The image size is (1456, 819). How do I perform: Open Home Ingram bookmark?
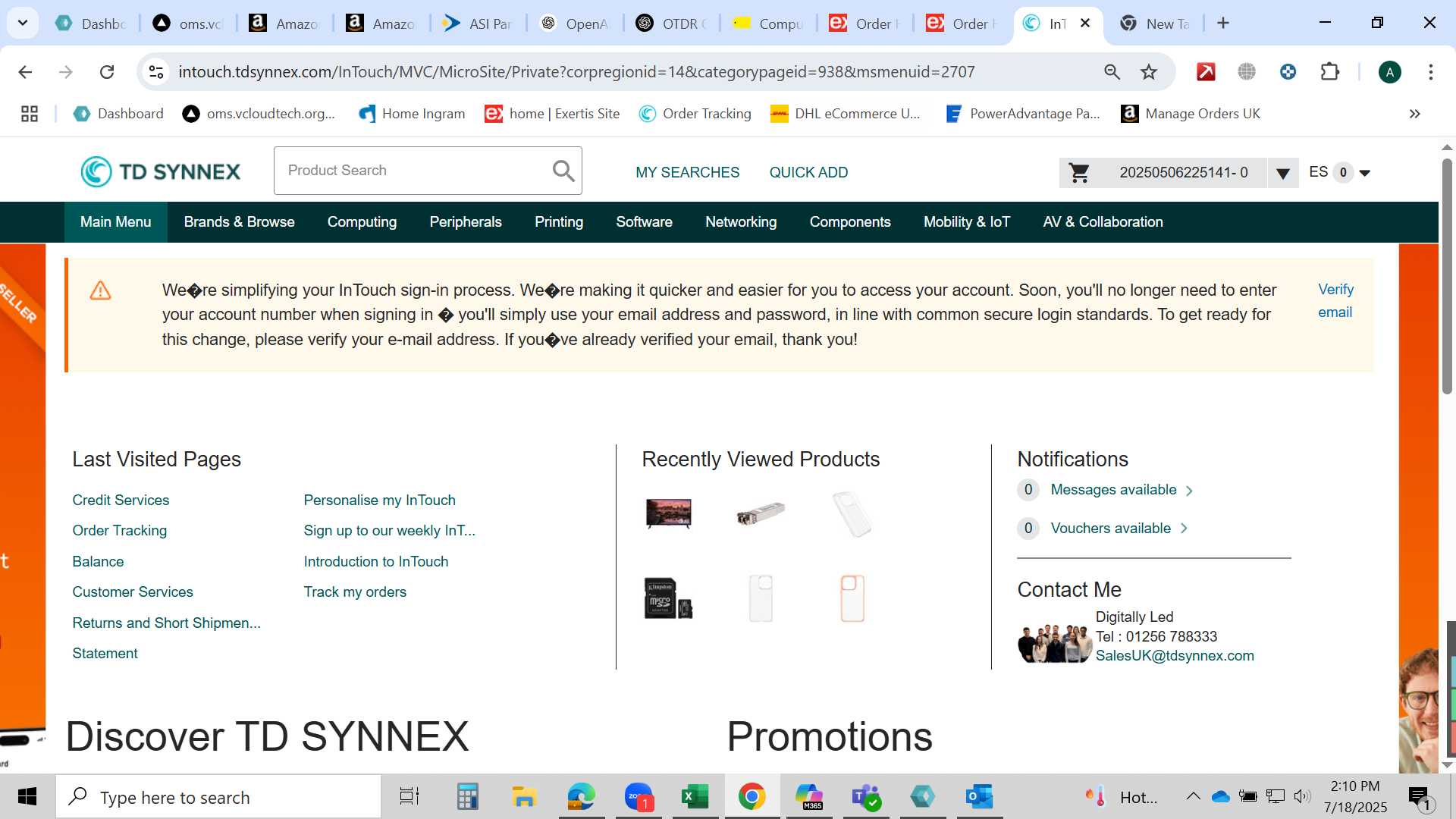412,114
